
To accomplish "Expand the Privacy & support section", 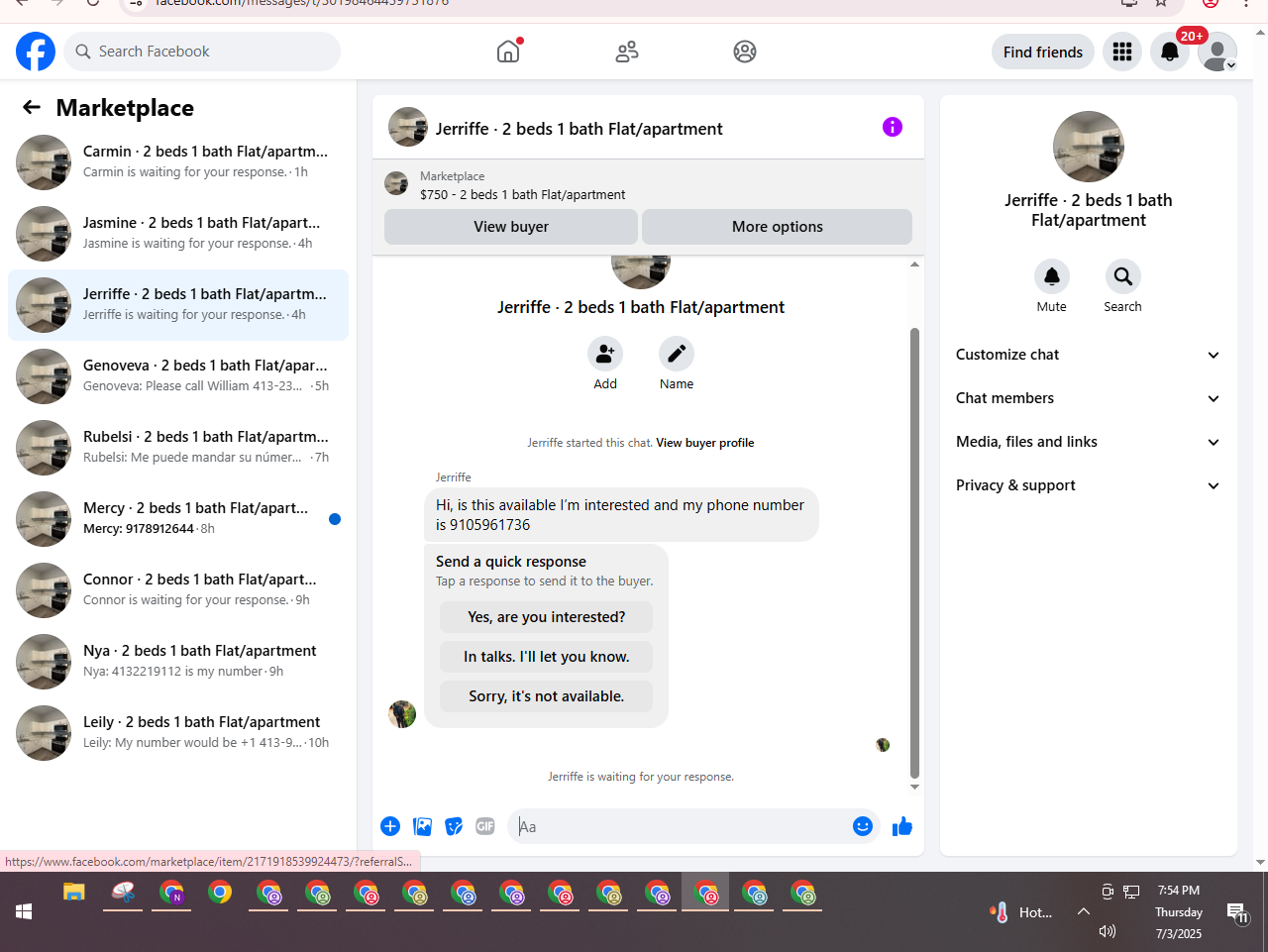I will [1088, 485].
